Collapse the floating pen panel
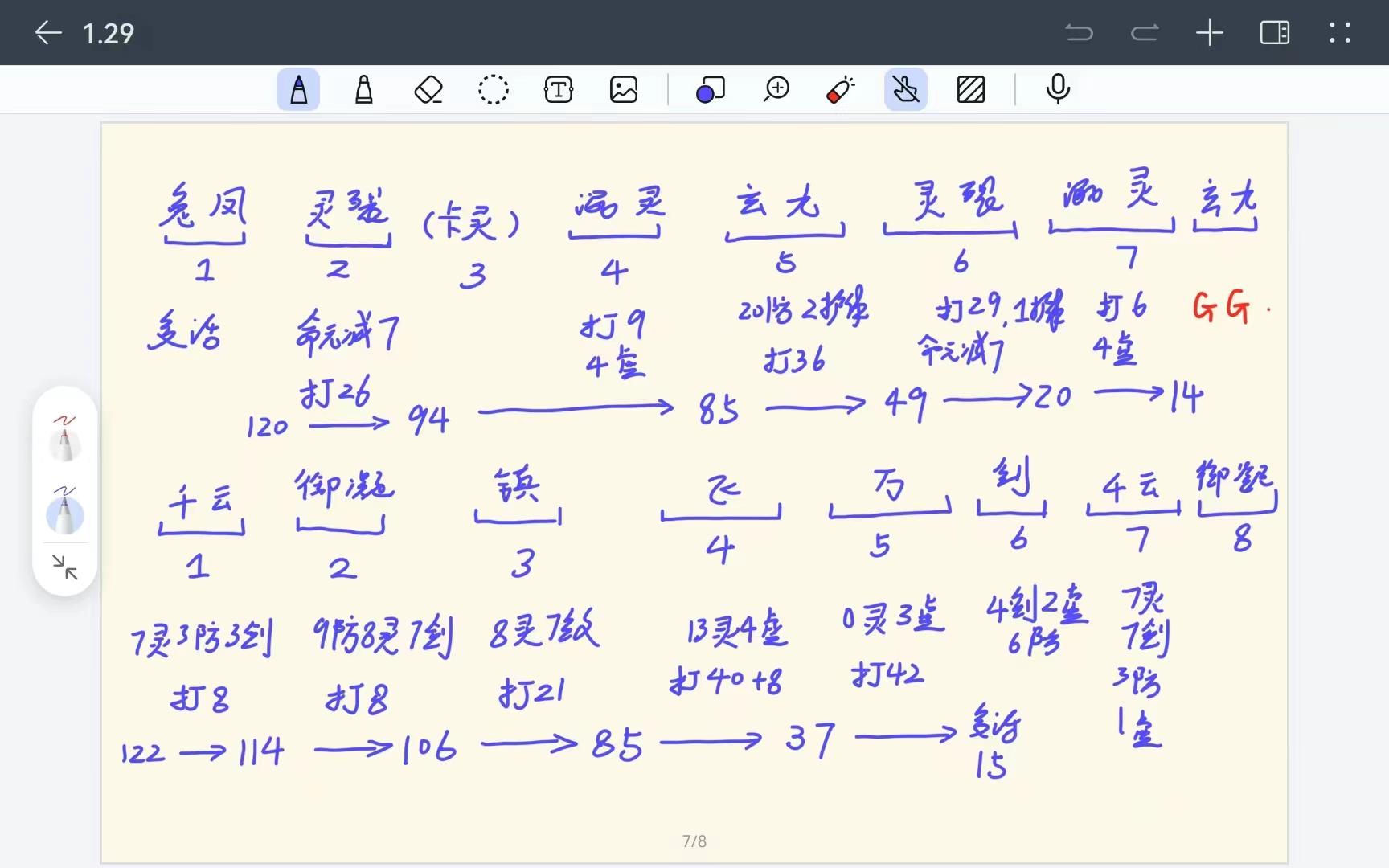This screenshot has height=868, width=1389. [64, 567]
